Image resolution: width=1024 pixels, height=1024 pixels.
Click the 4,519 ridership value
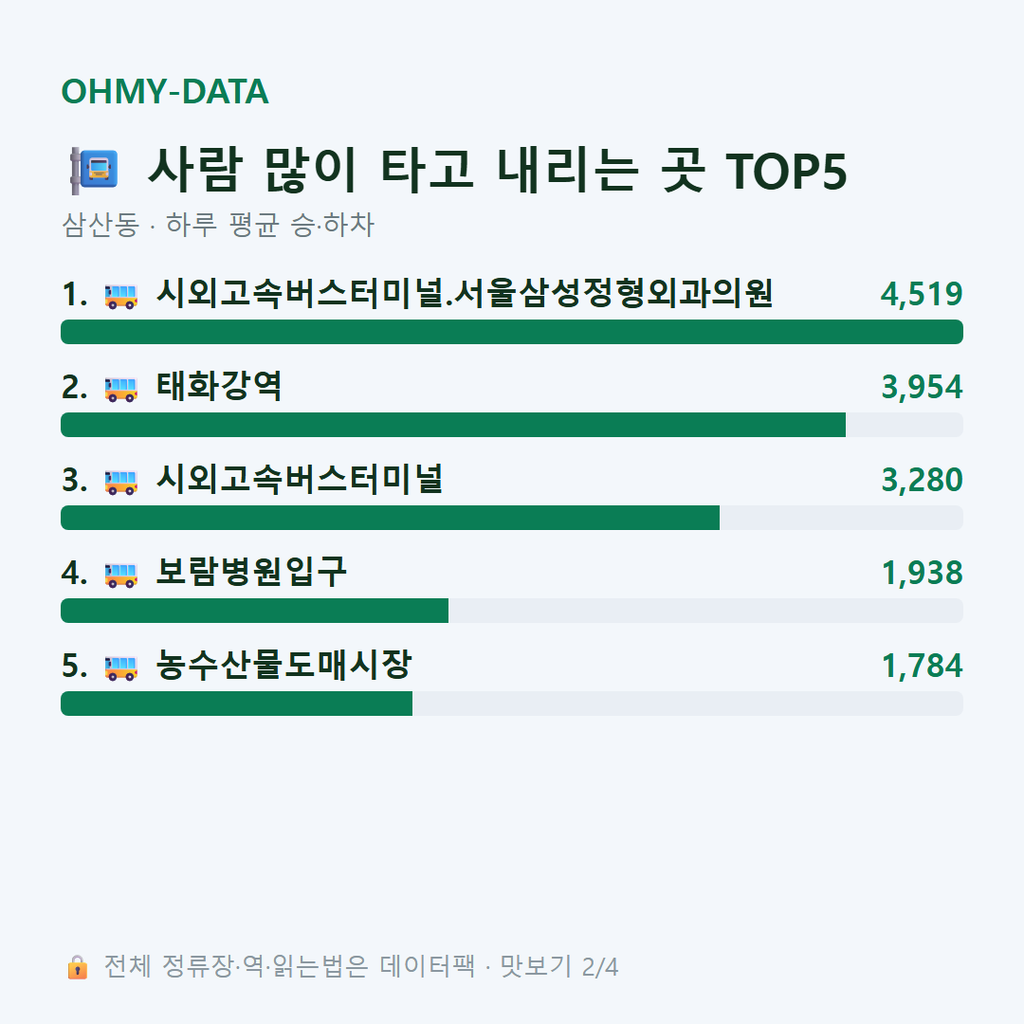tap(921, 294)
